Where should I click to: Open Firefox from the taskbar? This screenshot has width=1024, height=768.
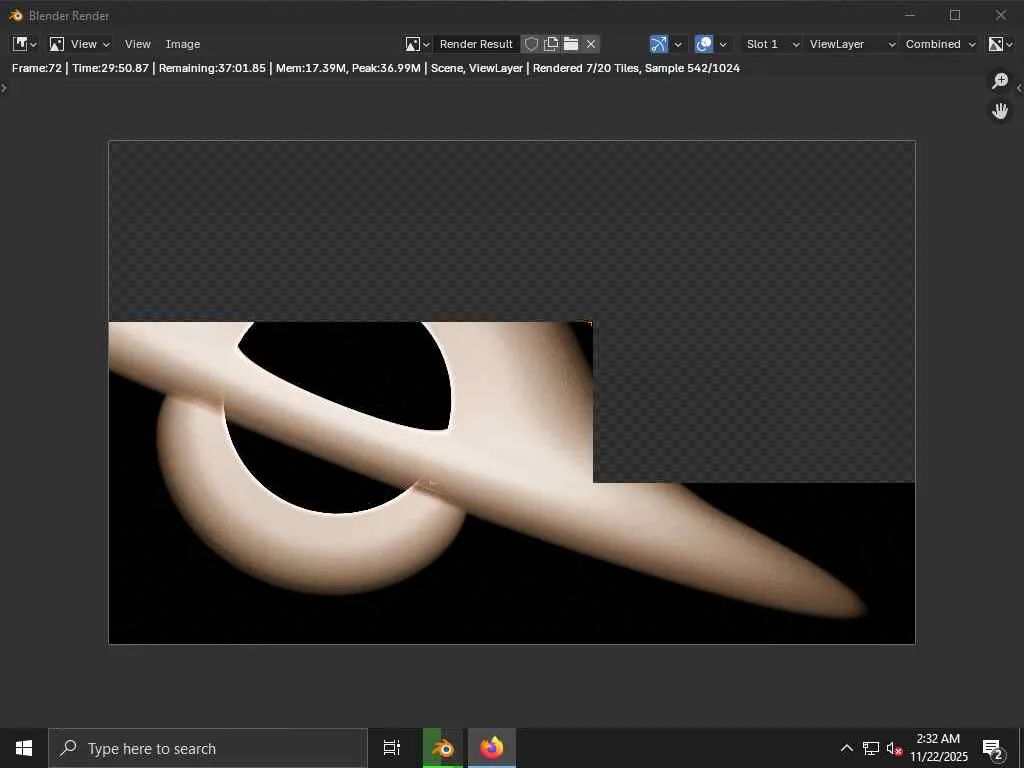tap(491, 748)
